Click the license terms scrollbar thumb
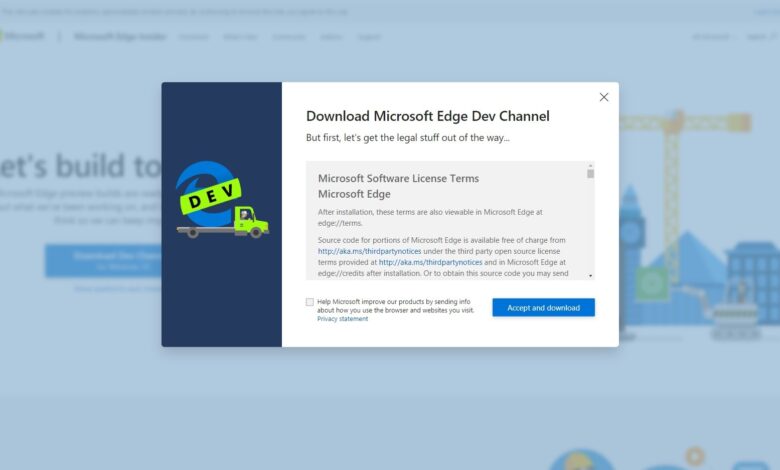The width and height of the screenshot is (780, 470). click(x=590, y=174)
